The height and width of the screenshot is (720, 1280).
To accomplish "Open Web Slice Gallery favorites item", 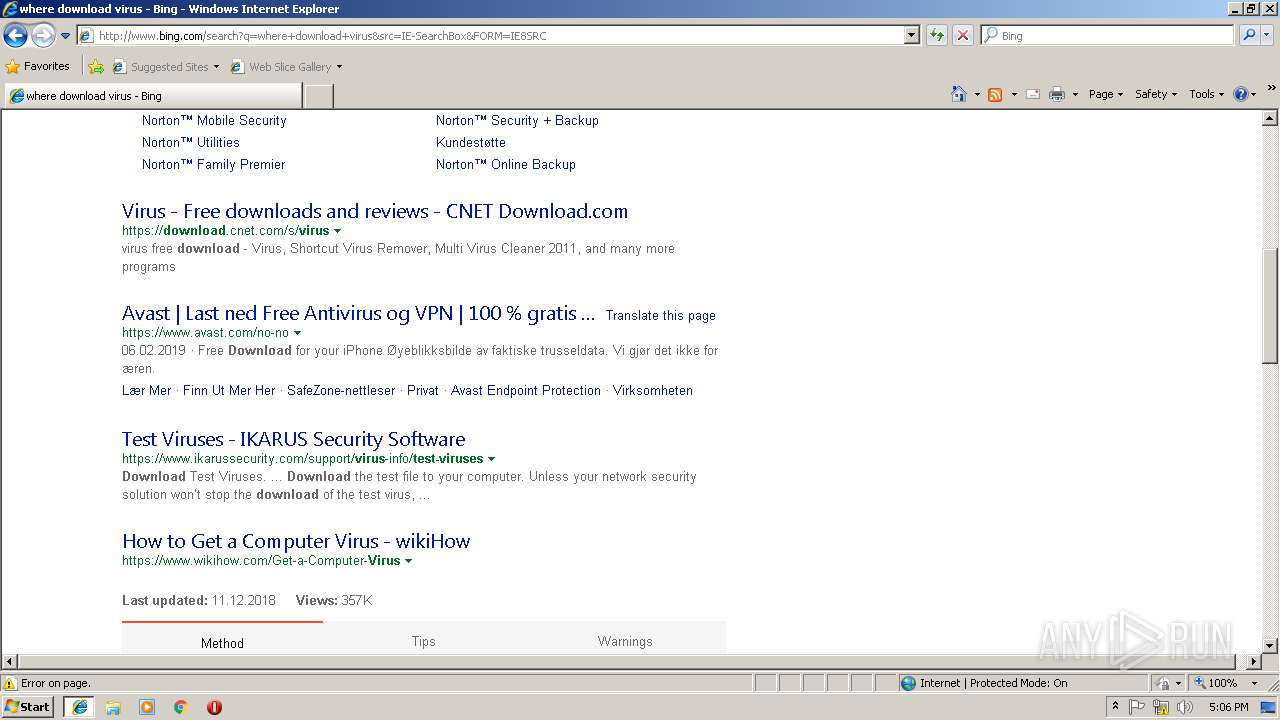I will pyautogui.click(x=286, y=67).
